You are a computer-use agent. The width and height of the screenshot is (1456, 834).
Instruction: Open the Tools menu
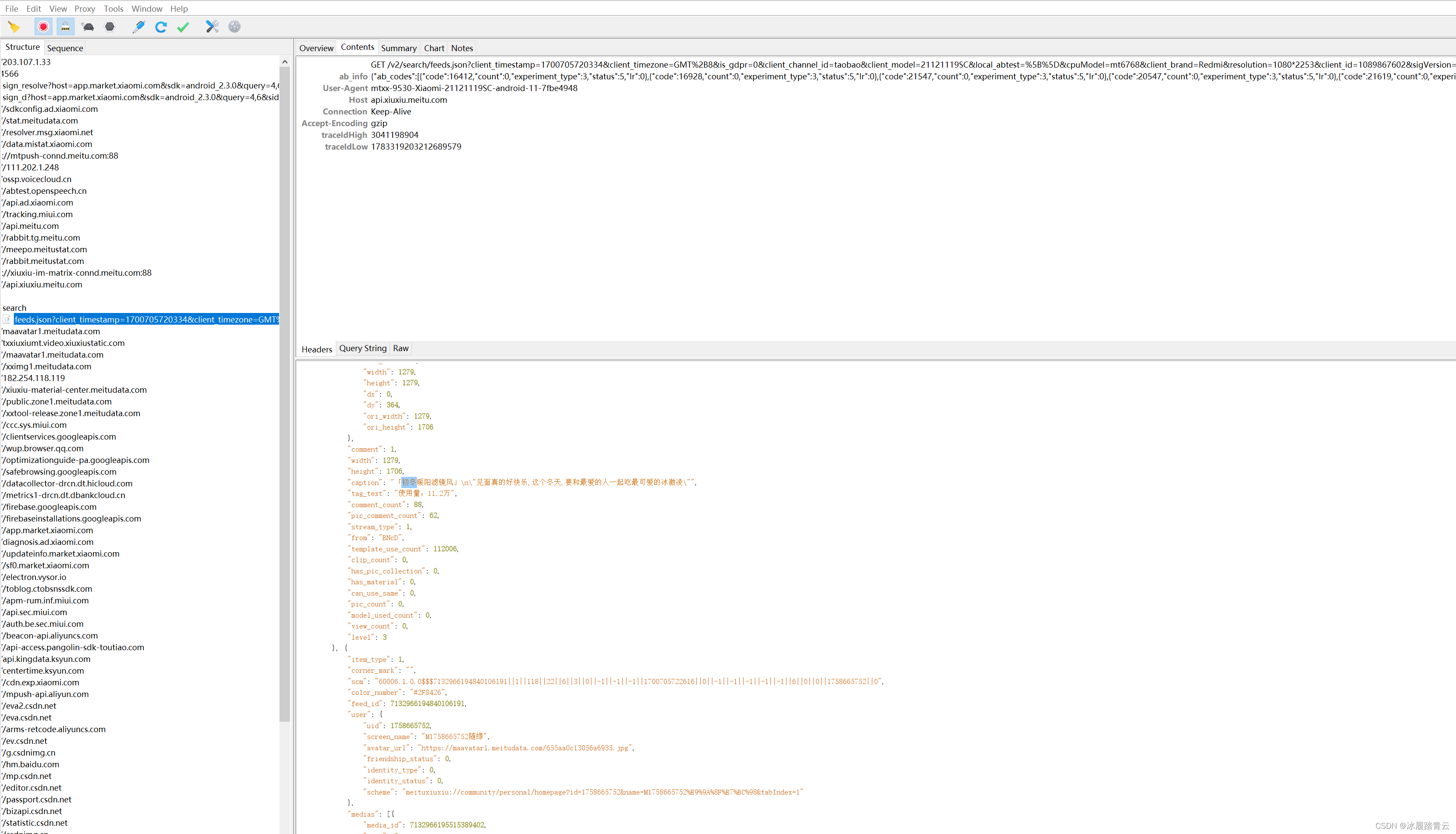click(114, 9)
